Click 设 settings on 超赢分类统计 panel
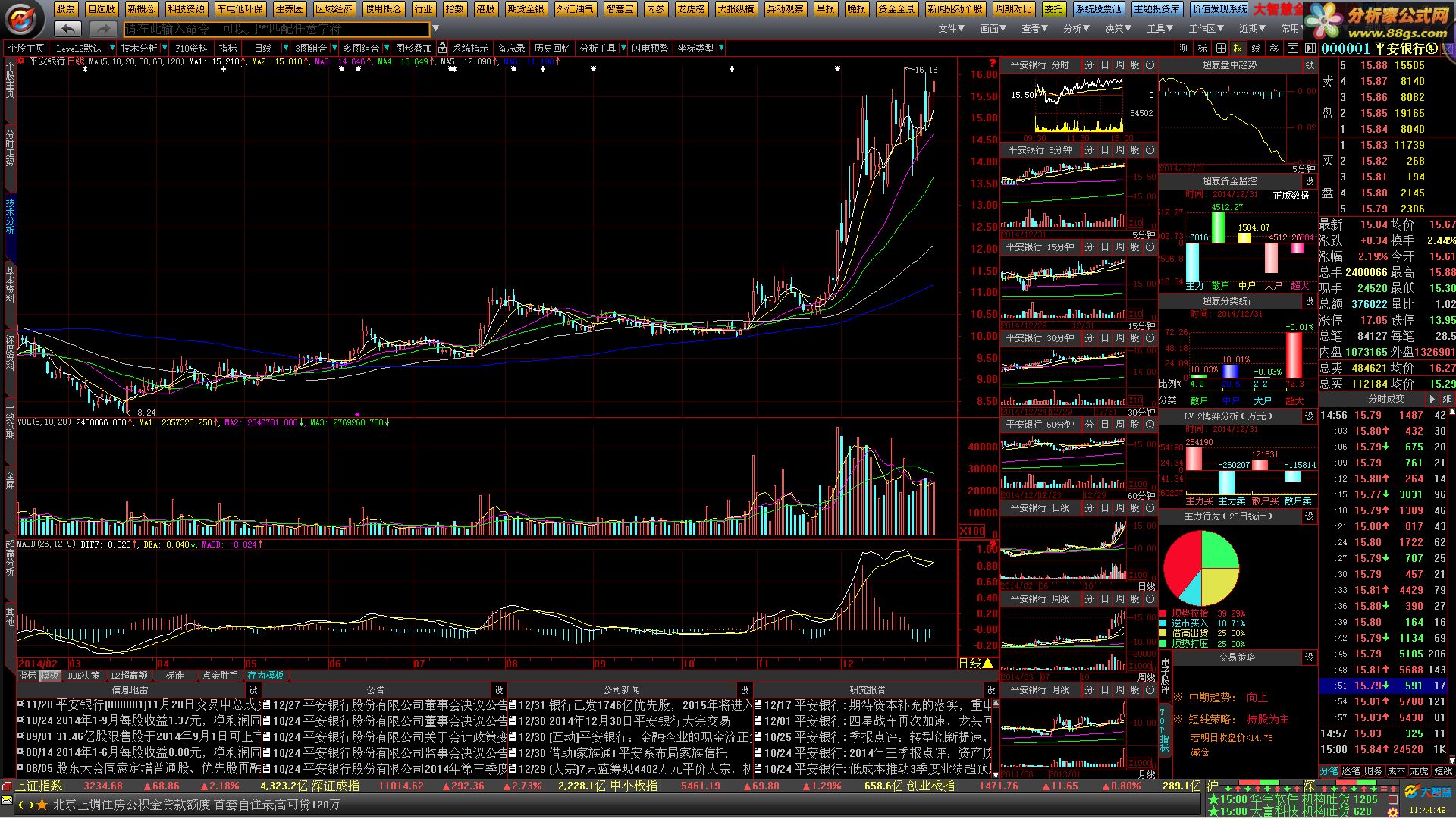This screenshot has width=1456, height=819. pos(1309,301)
